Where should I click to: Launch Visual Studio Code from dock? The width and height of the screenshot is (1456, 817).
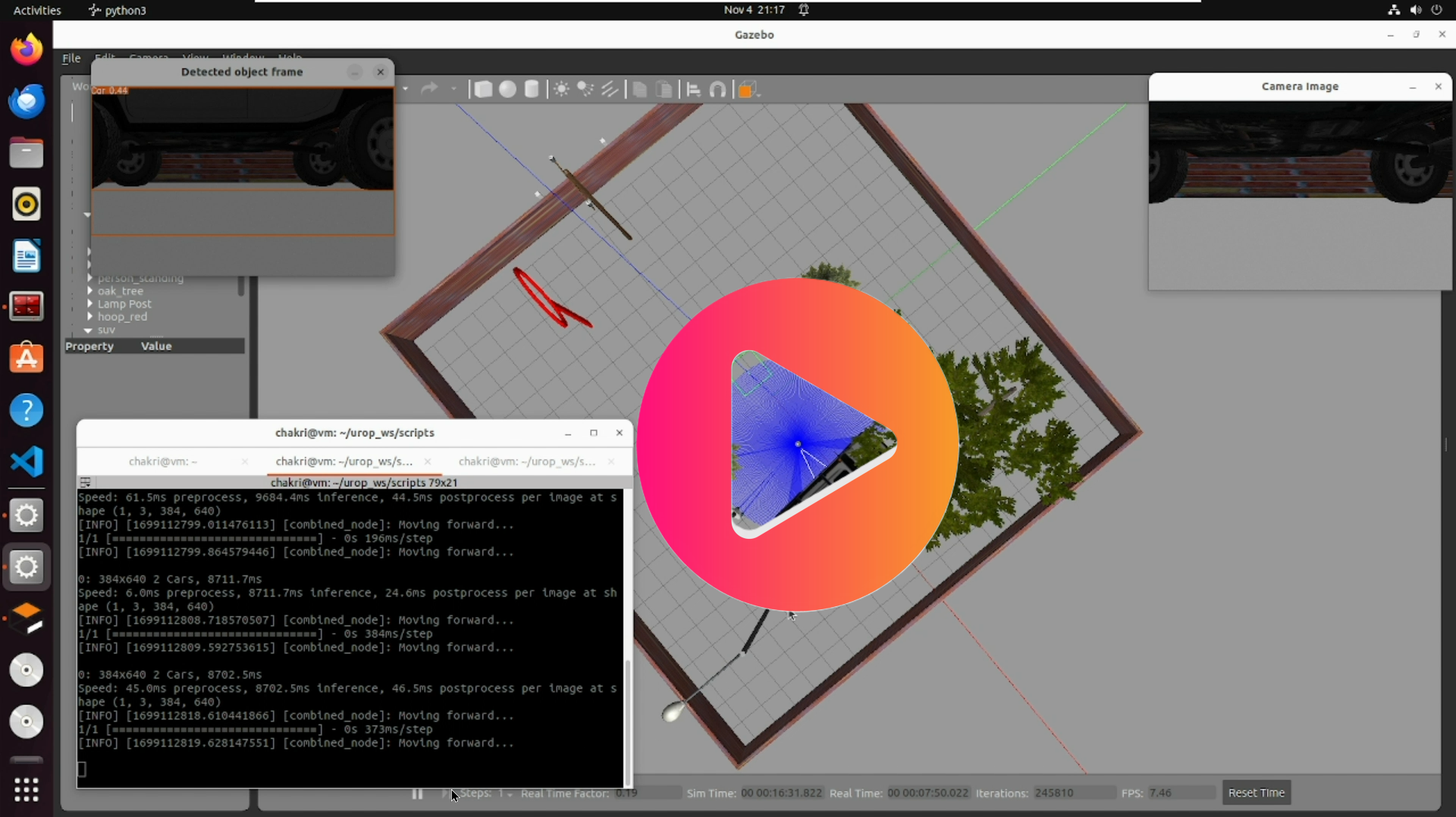[27, 462]
